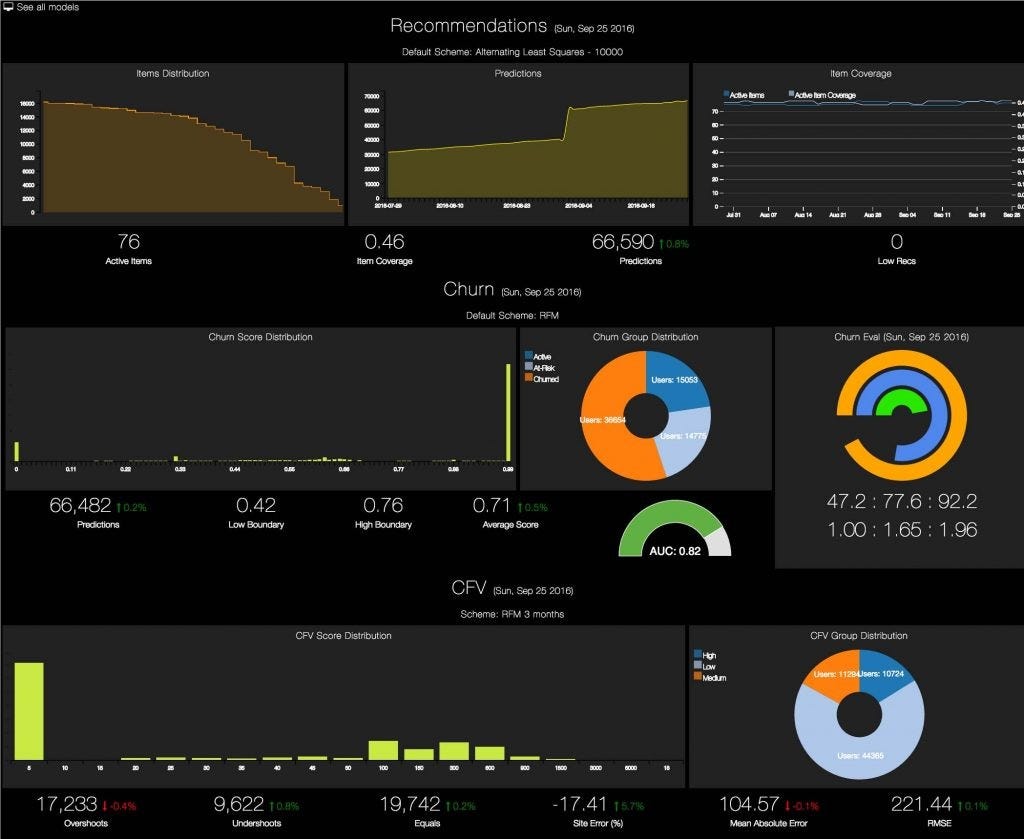Click the 66,590 Predictions value
The image size is (1024, 839).
click(622, 242)
